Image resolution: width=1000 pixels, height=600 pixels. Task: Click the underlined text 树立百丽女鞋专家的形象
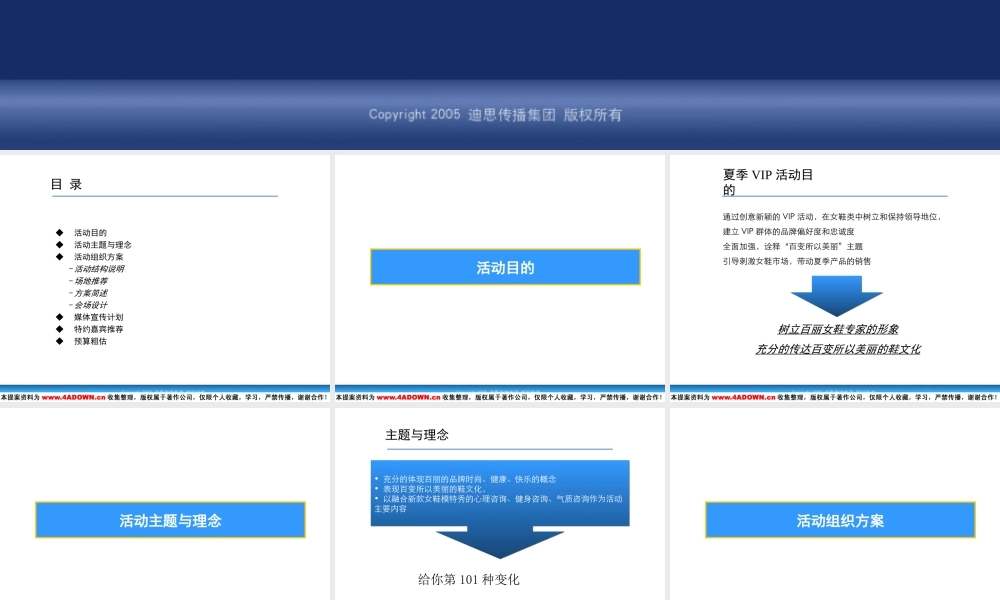(840, 328)
